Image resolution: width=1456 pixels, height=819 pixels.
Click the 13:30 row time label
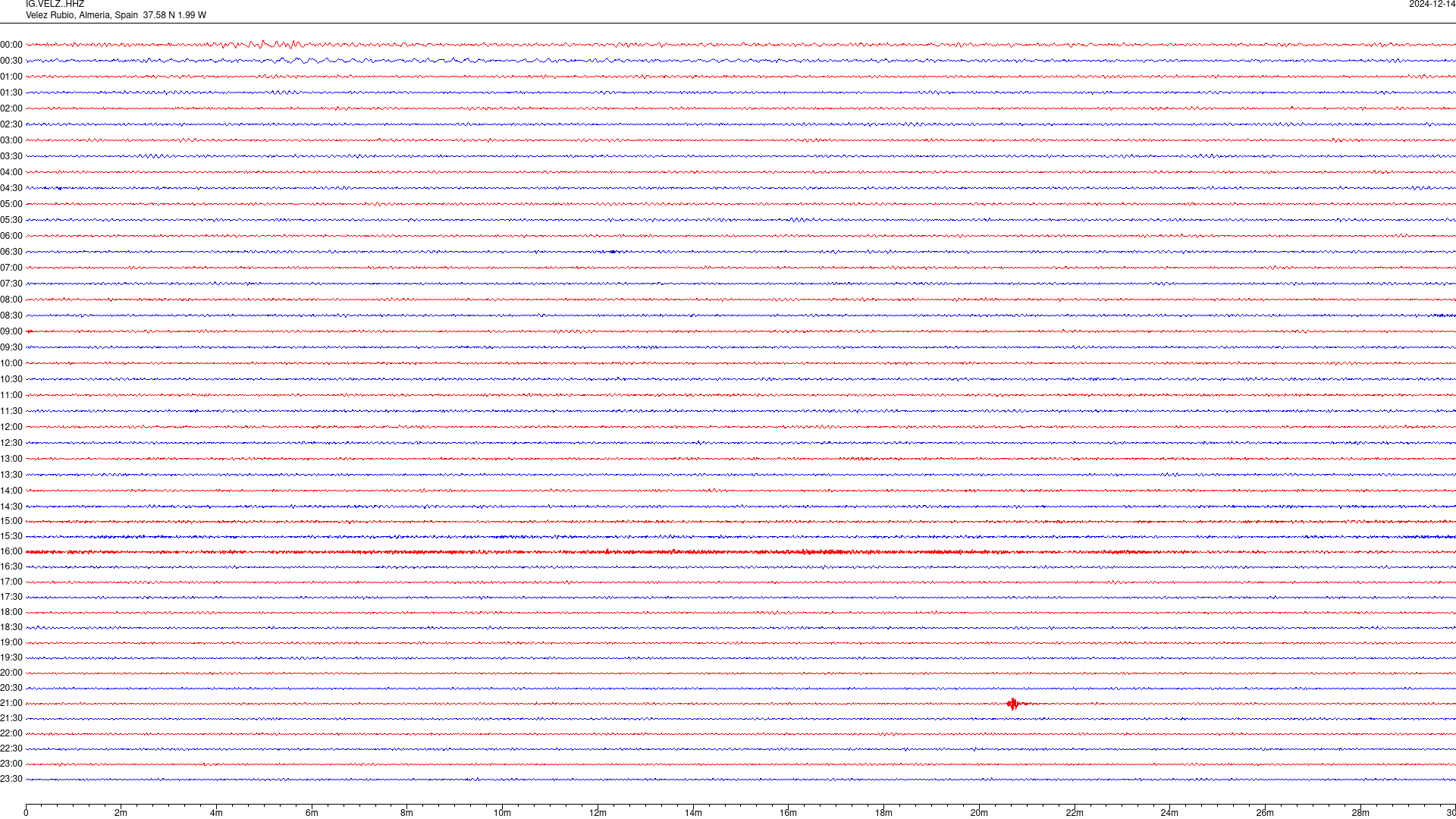[11, 475]
